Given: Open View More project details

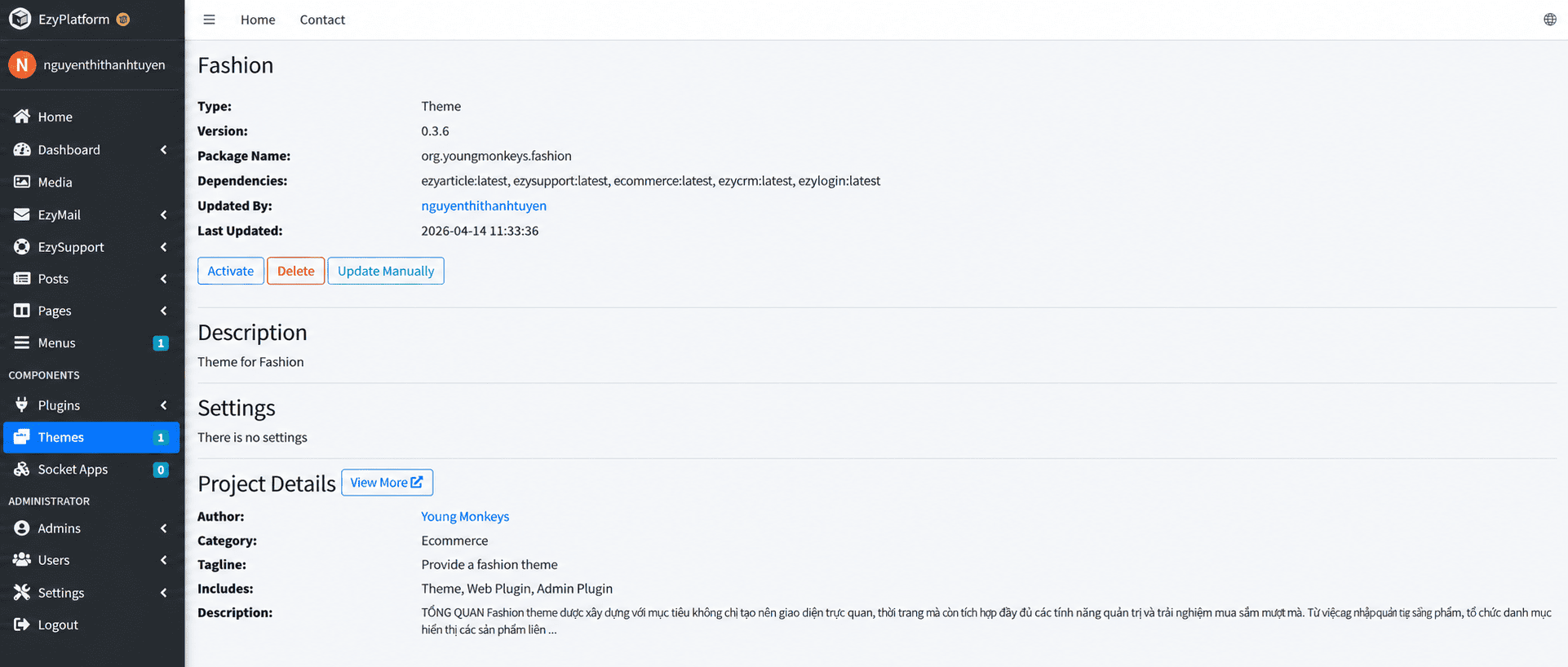Looking at the screenshot, I should [x=387, y=482].
